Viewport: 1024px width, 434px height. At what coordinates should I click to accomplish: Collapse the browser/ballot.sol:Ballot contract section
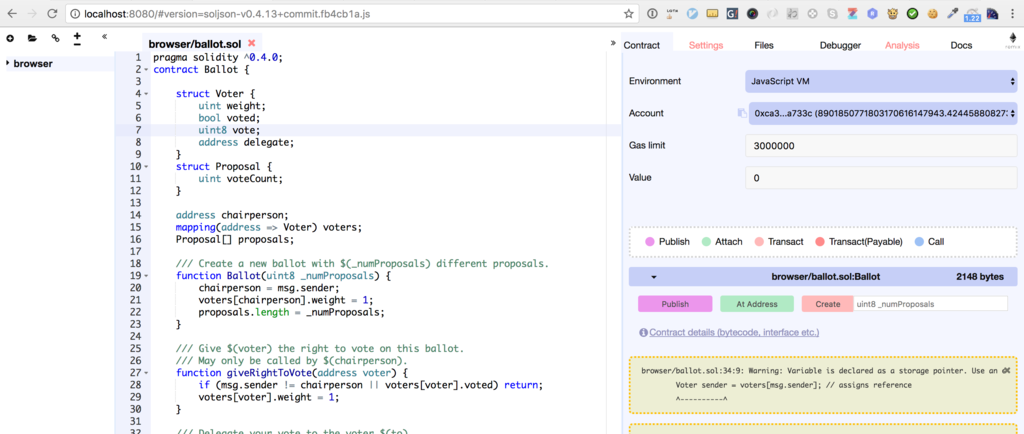[654, 277]
